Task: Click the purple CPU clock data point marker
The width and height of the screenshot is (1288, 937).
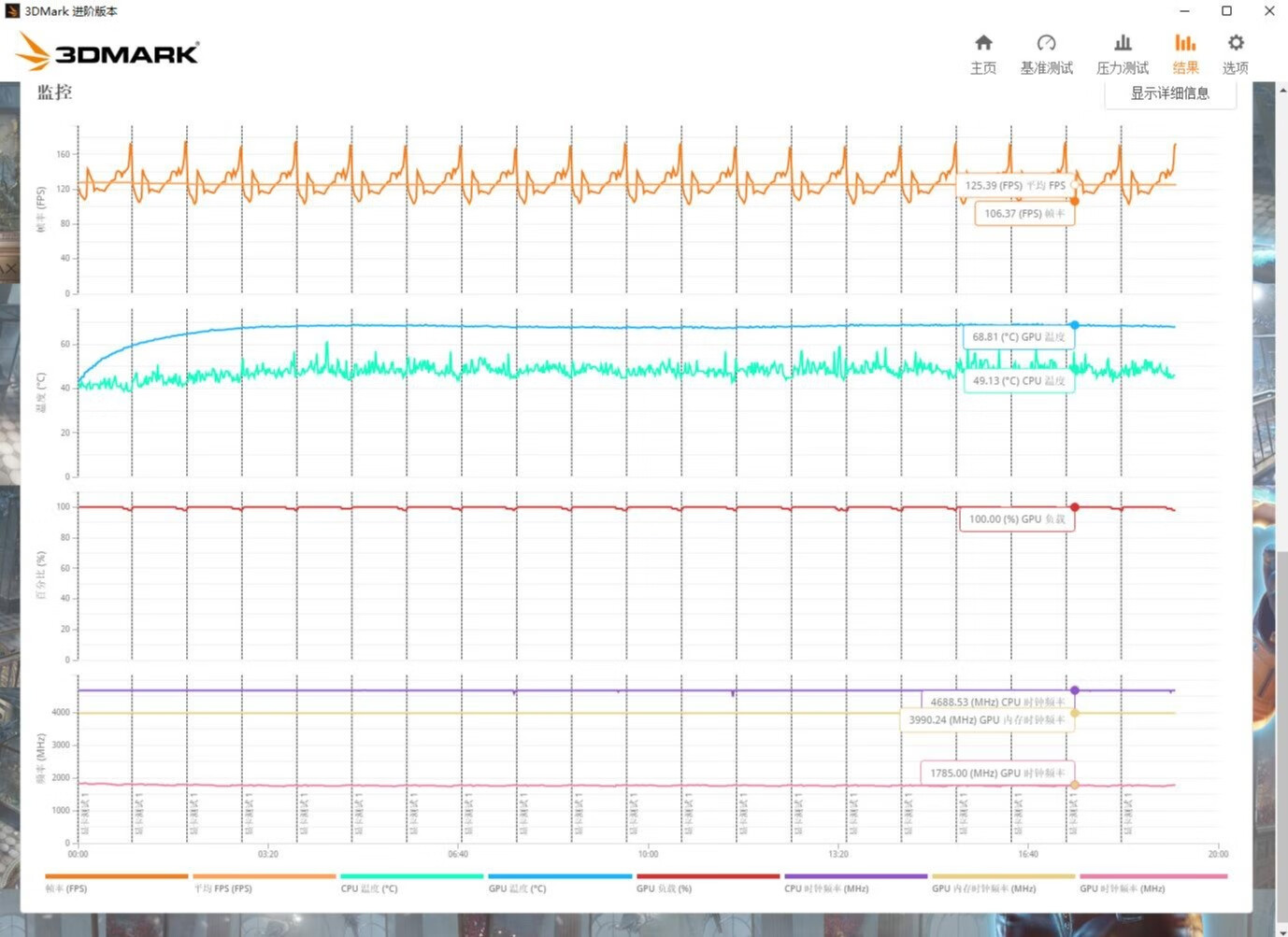Action: (x=1075, y=690)
